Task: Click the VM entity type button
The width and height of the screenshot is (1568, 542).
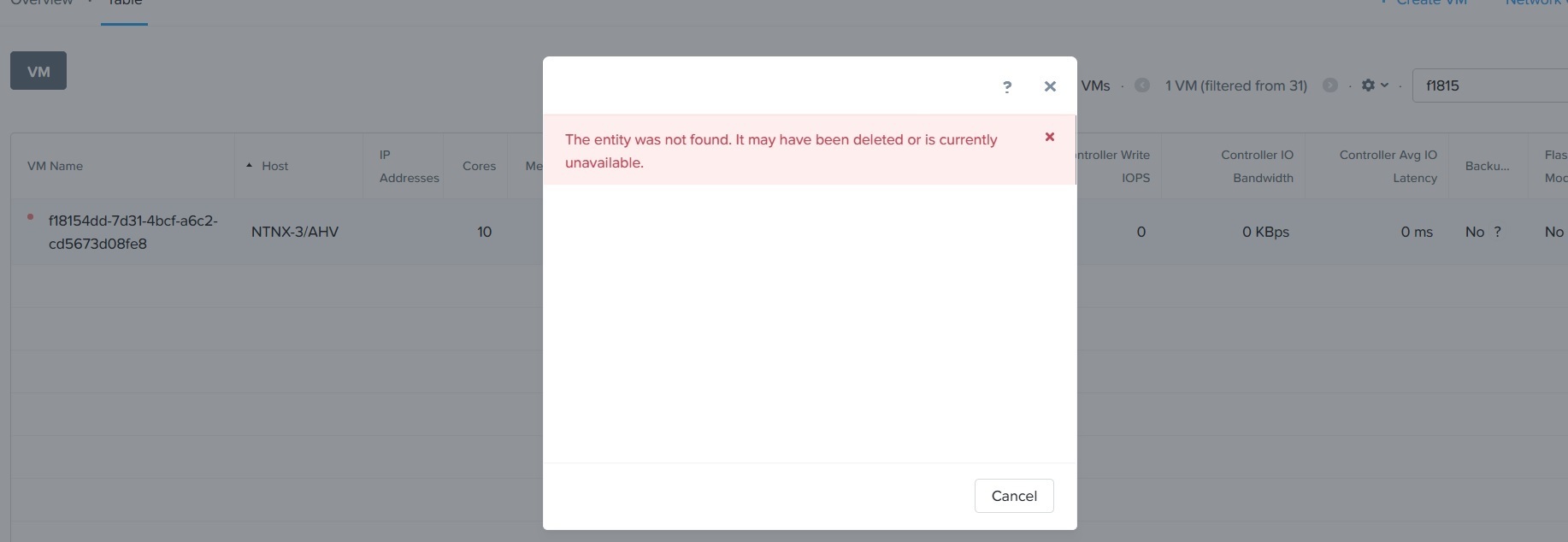Action: coord(38,71)
